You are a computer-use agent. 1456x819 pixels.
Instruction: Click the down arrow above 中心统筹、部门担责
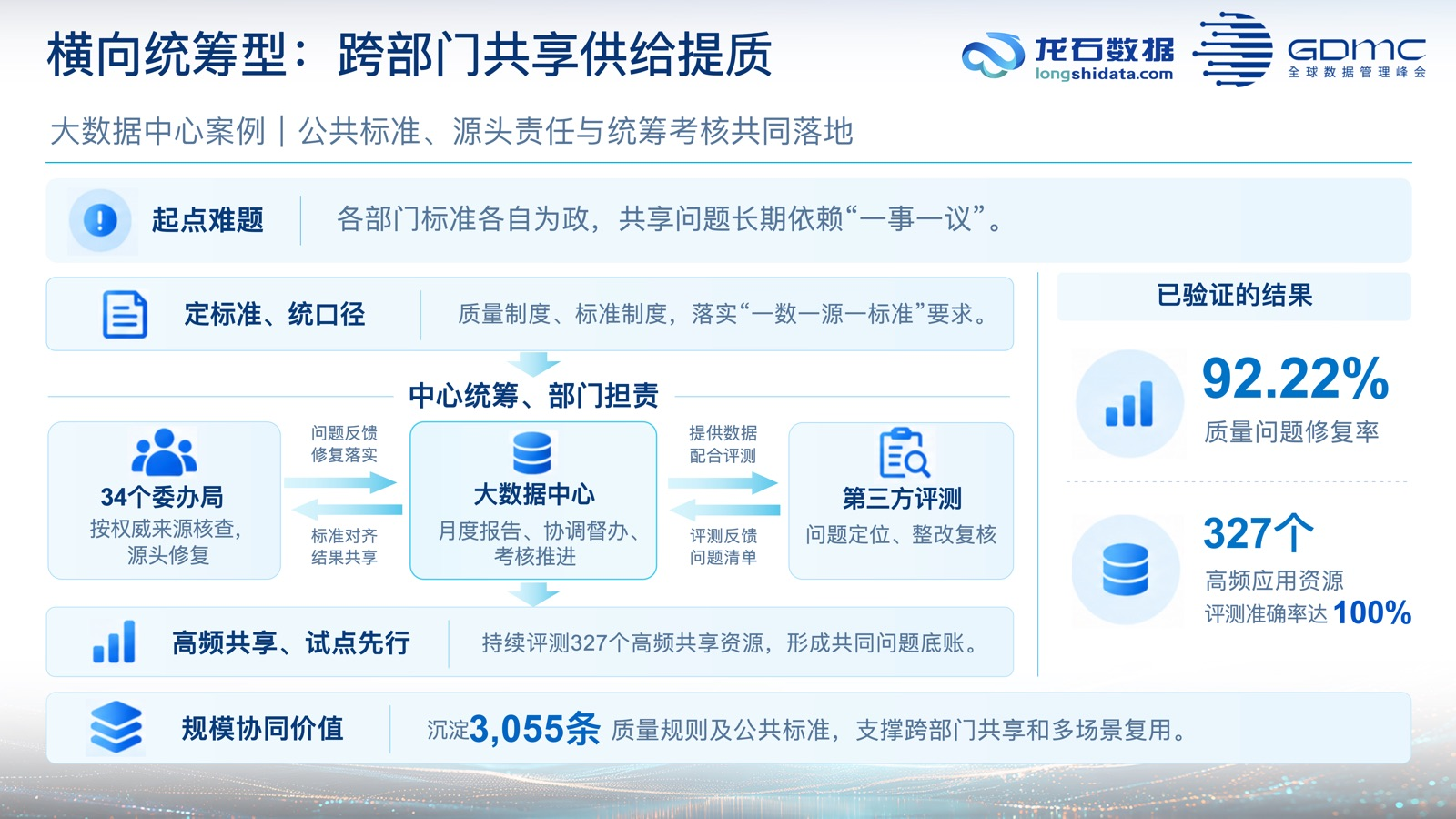pos(533,364)
